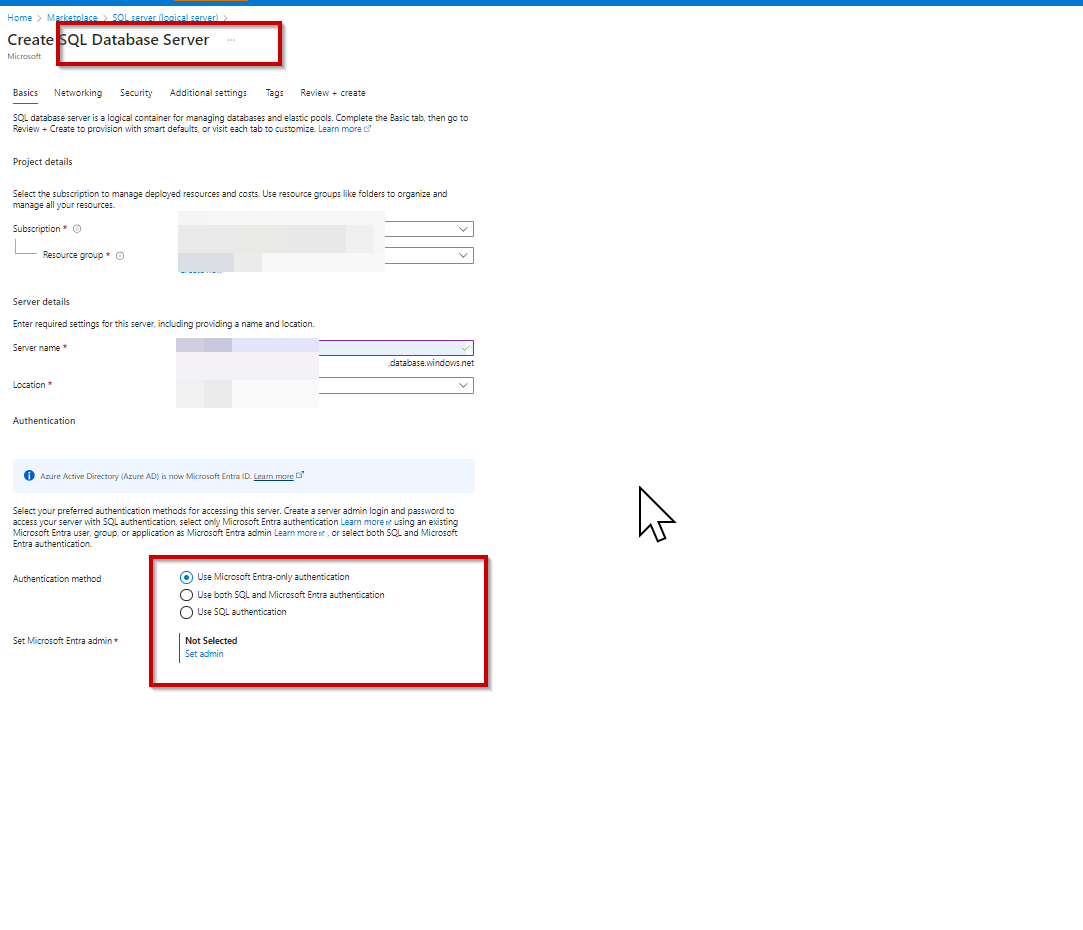Click the Server details heading
This screenshot has height=930, width=1083.
[41, 302]
